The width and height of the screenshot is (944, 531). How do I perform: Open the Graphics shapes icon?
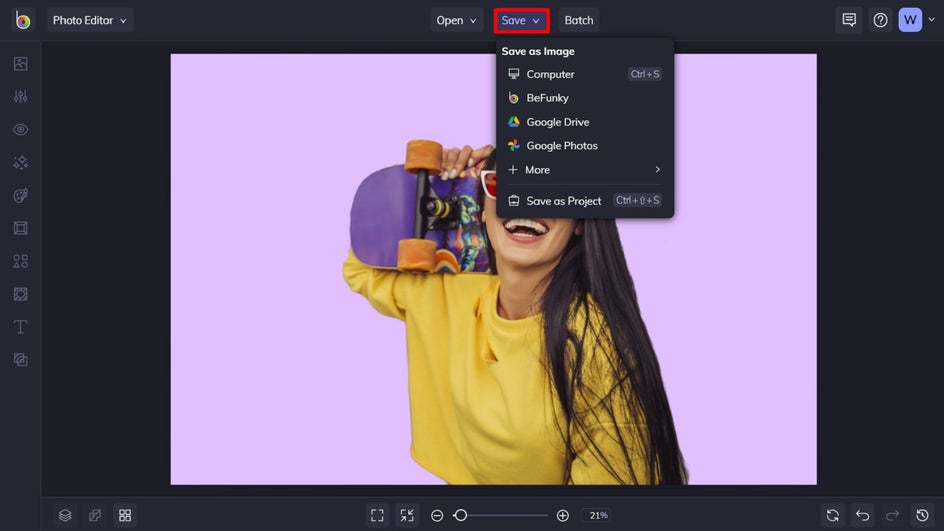click(x=20, y=261)
